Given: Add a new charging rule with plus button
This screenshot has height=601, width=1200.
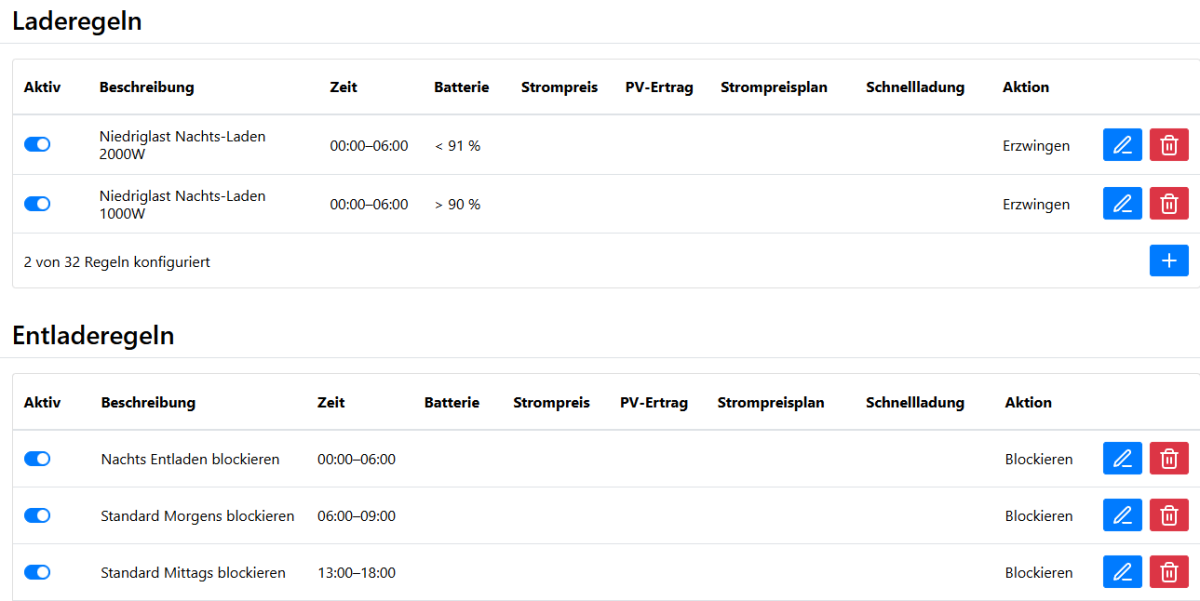Looking at the screenshot, I should (x=1169, y=261).
